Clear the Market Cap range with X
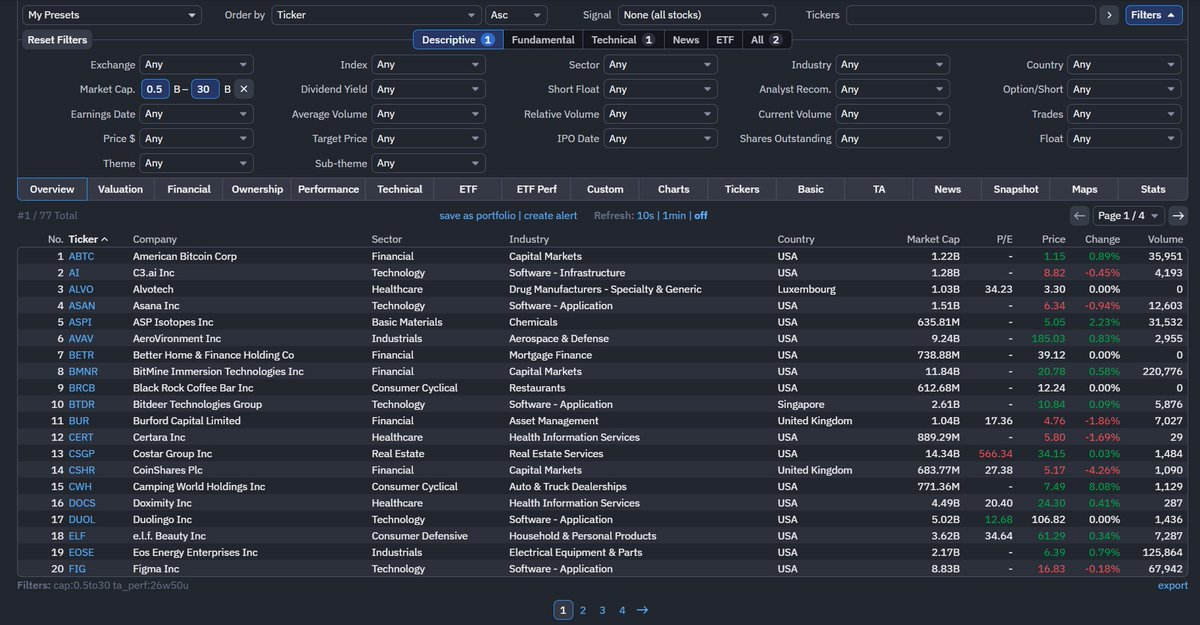The width and height of the screenshot is (1200, 625). pos(244,89)
